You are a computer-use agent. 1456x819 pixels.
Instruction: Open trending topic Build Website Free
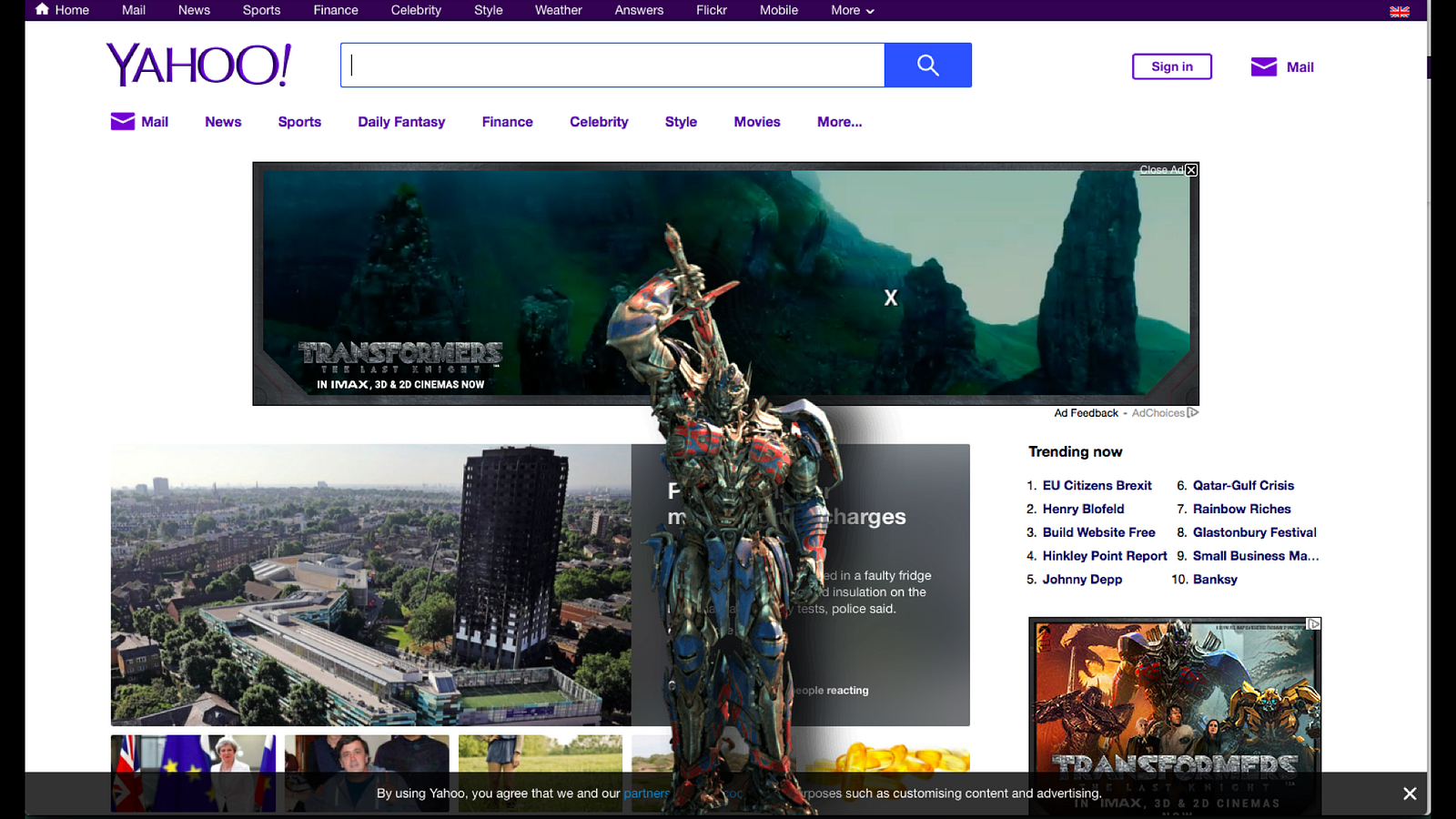(1099, 533)
